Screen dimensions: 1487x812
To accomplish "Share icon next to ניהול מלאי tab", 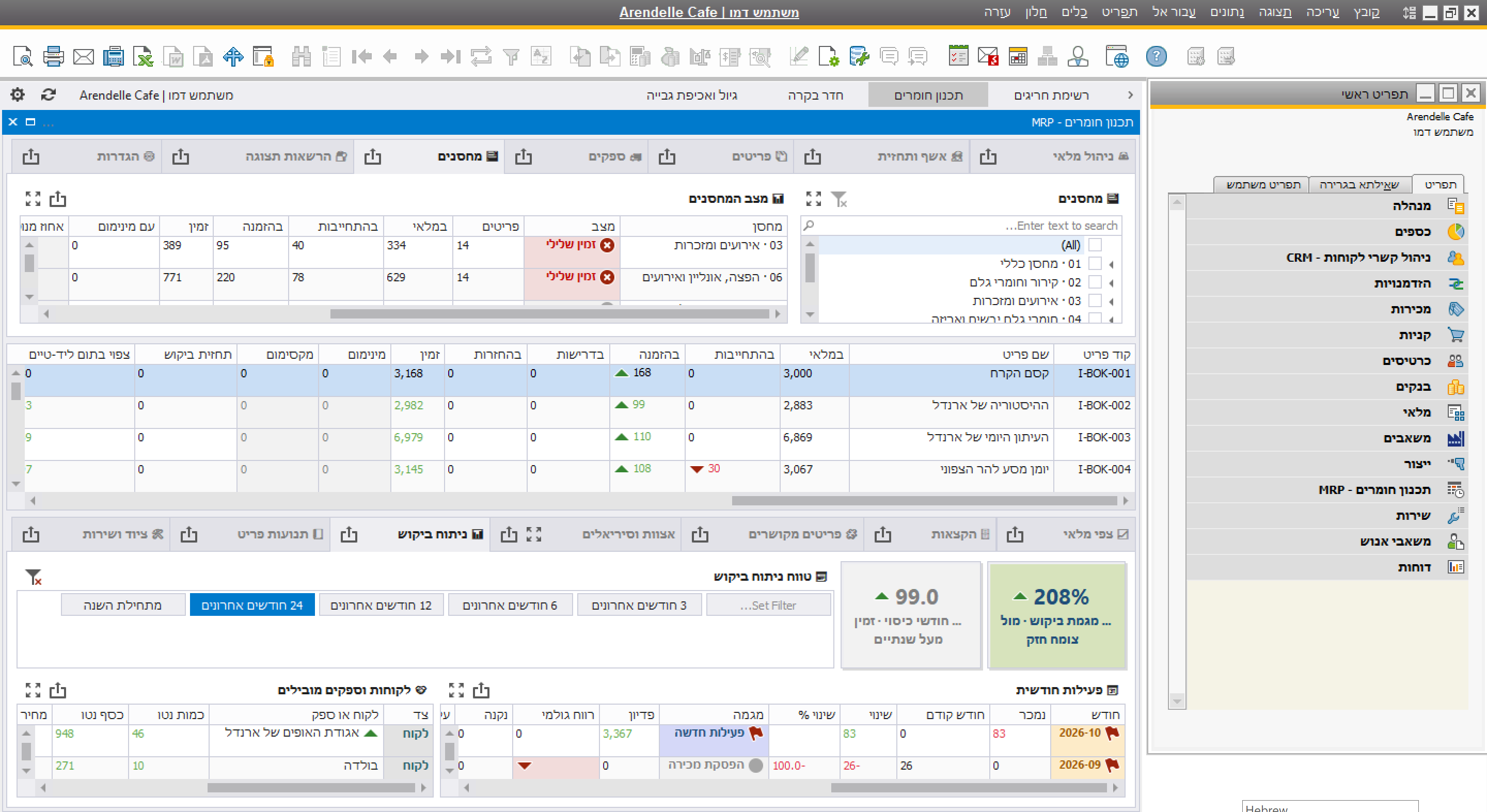I will 988,156.
